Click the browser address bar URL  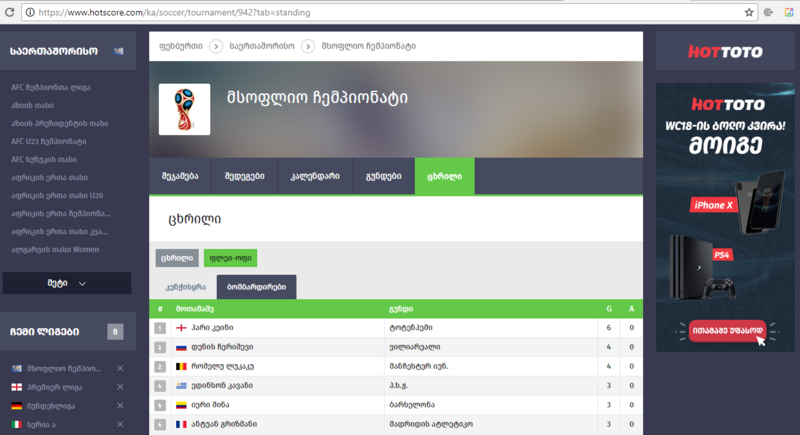pos(174,12)
